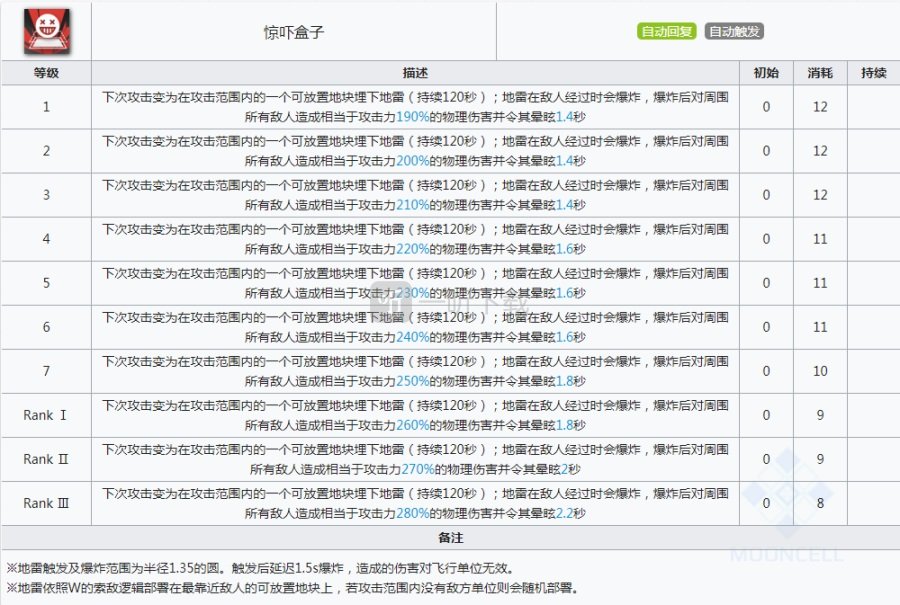Select the 惊吓盒子 skill name text
The width and height of the screenshot is (900, 605).
[x=293, y=32]
